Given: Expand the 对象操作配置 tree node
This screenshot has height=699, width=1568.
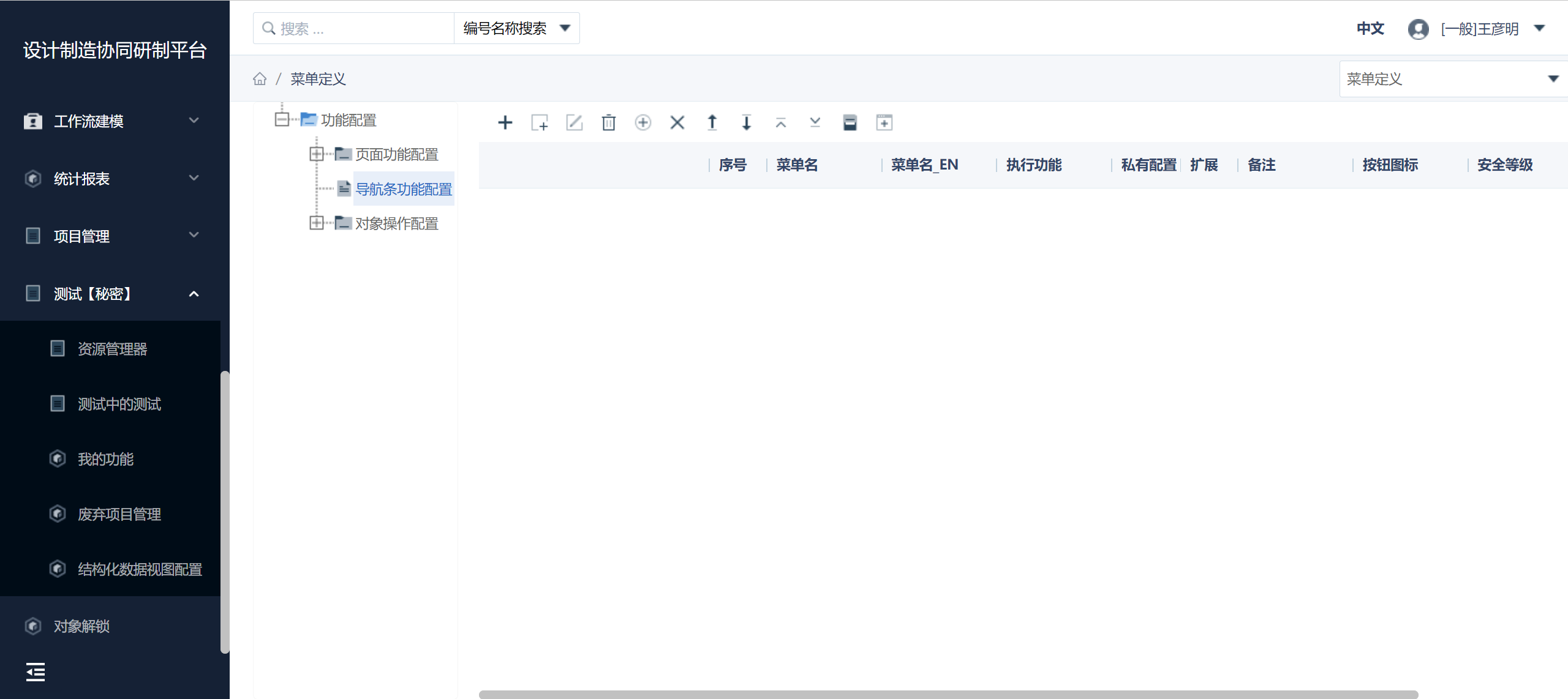Looking at the screenshot, I should click(x=317, y=223).
